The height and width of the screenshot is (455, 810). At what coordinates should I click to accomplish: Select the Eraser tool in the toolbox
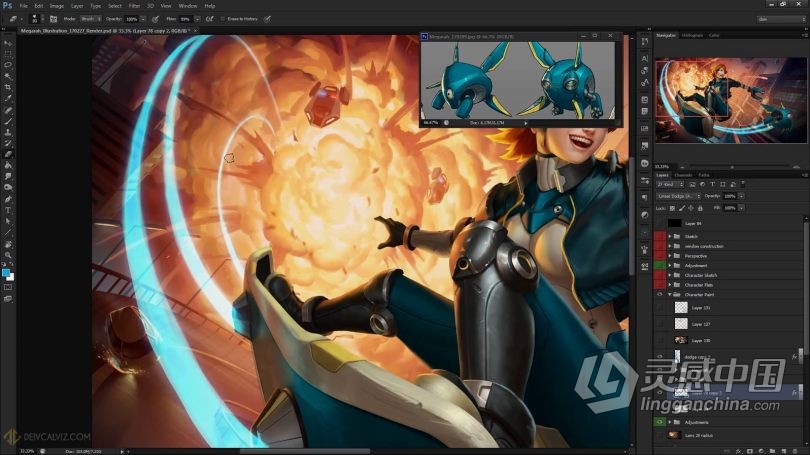point(8,154)
